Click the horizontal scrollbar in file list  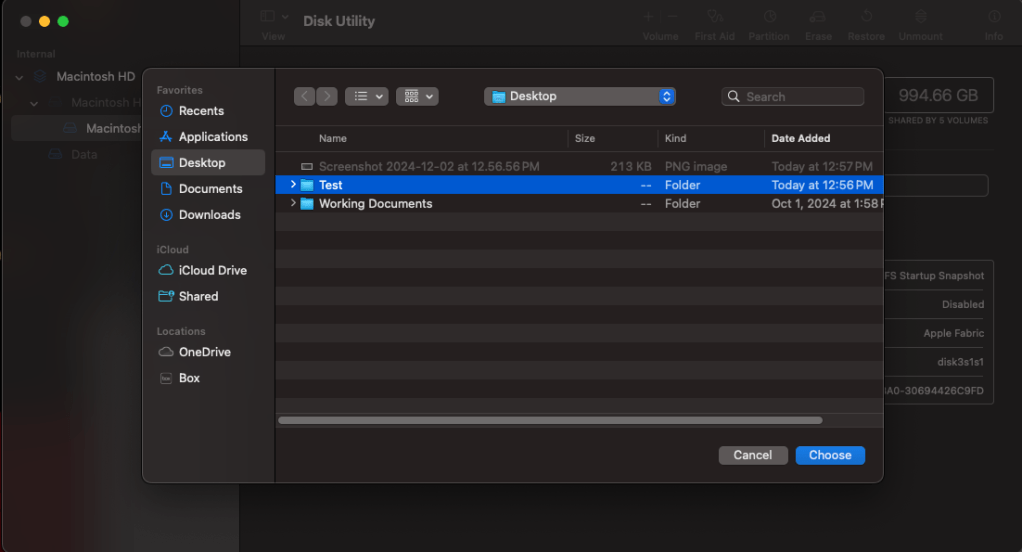point(550,421)
